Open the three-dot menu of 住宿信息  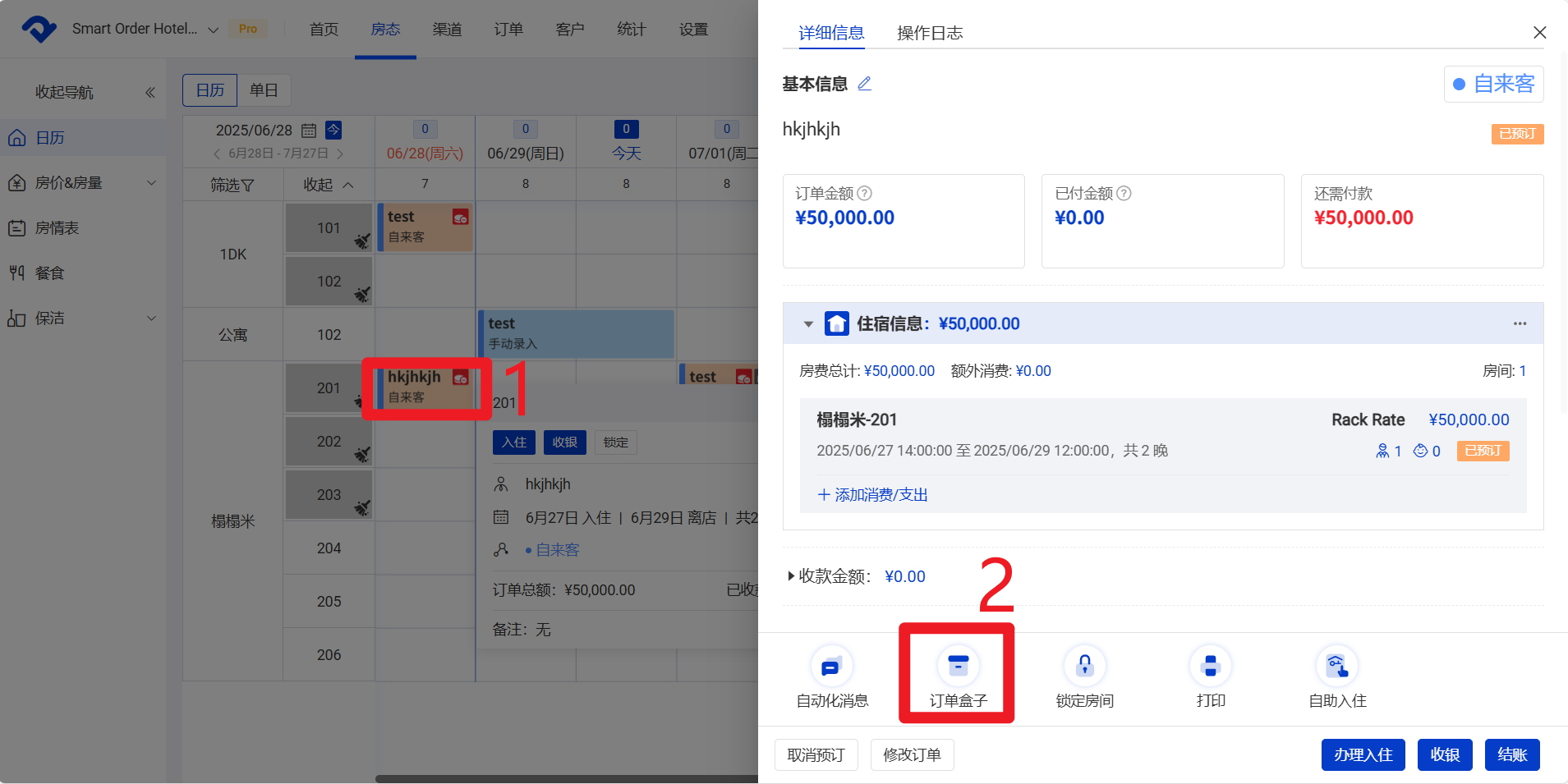(1520, 323)
